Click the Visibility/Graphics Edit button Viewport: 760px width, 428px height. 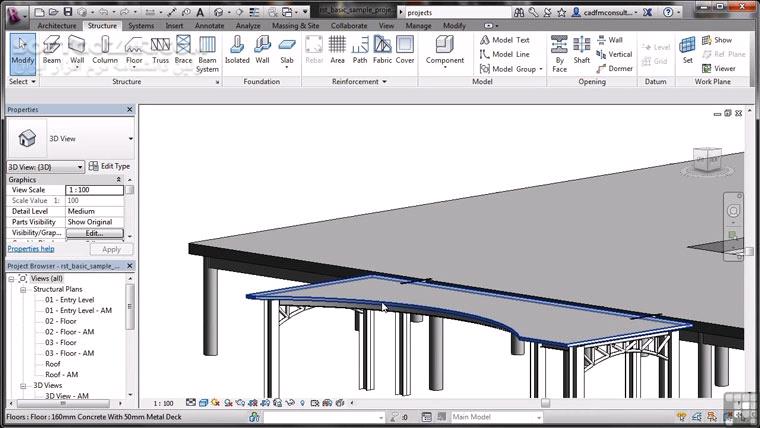95,233
